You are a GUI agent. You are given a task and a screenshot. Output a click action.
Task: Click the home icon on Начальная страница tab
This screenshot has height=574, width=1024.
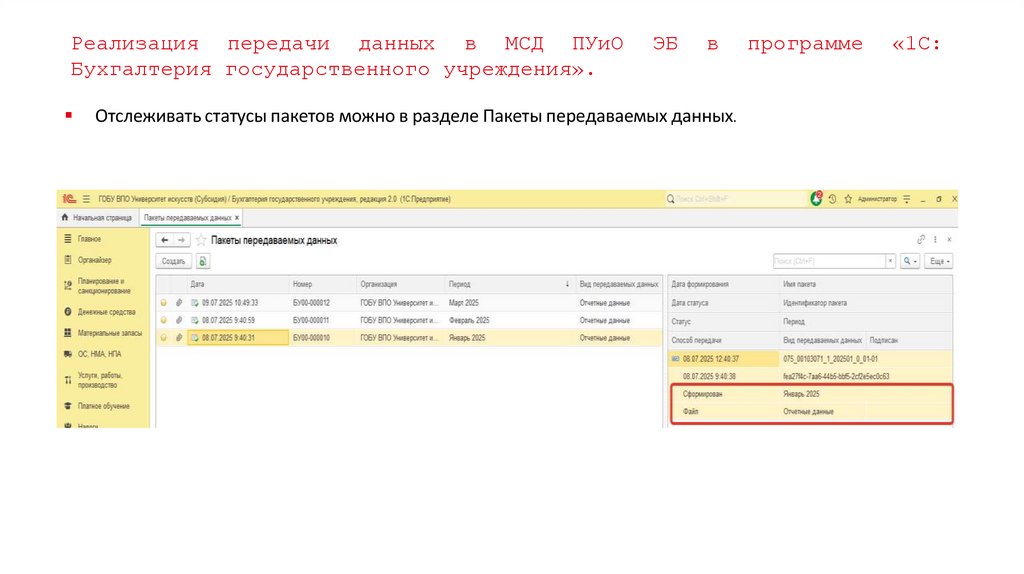tap(65, 217)
